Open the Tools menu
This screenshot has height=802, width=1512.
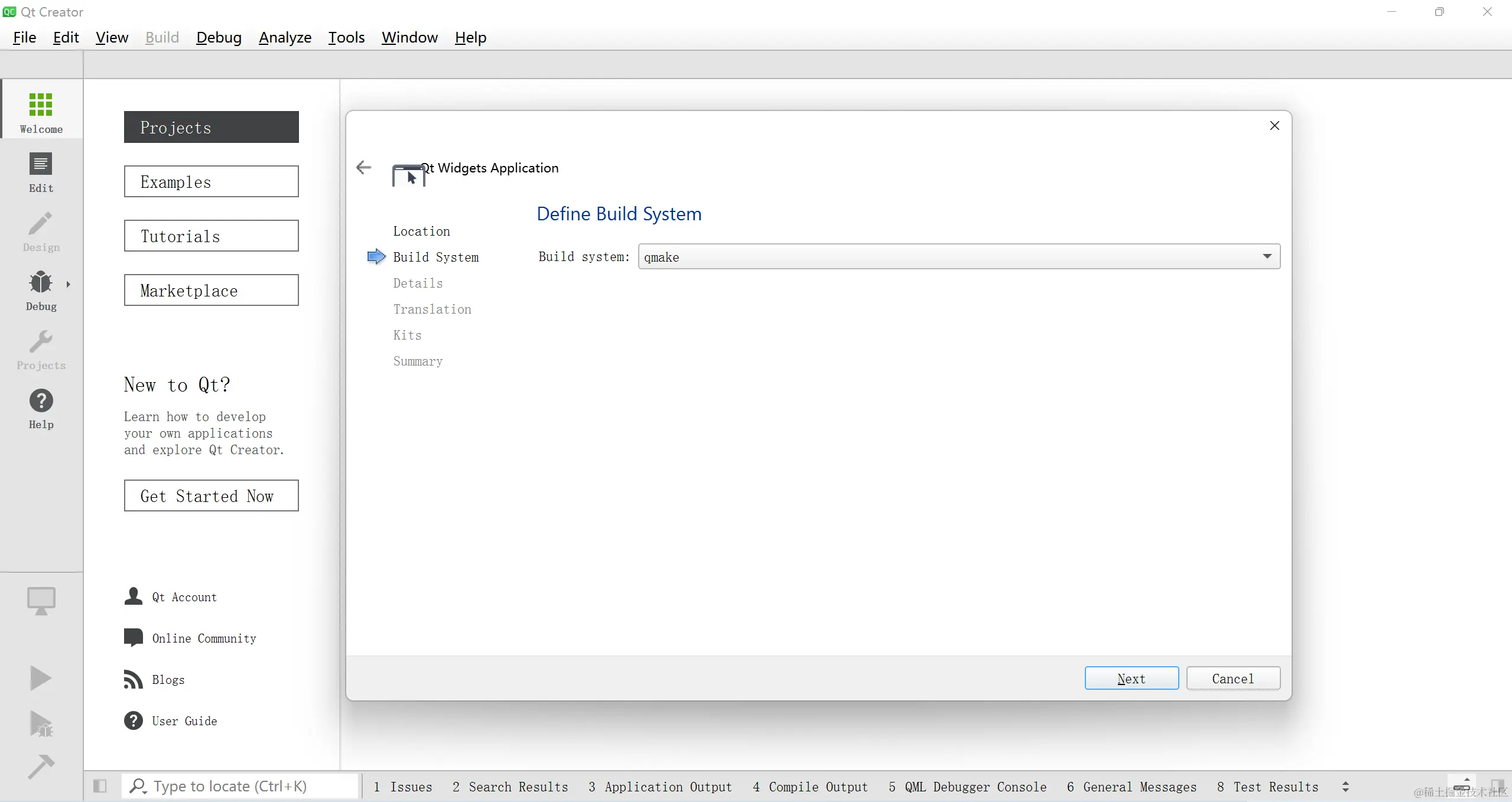tap(346, 37)
